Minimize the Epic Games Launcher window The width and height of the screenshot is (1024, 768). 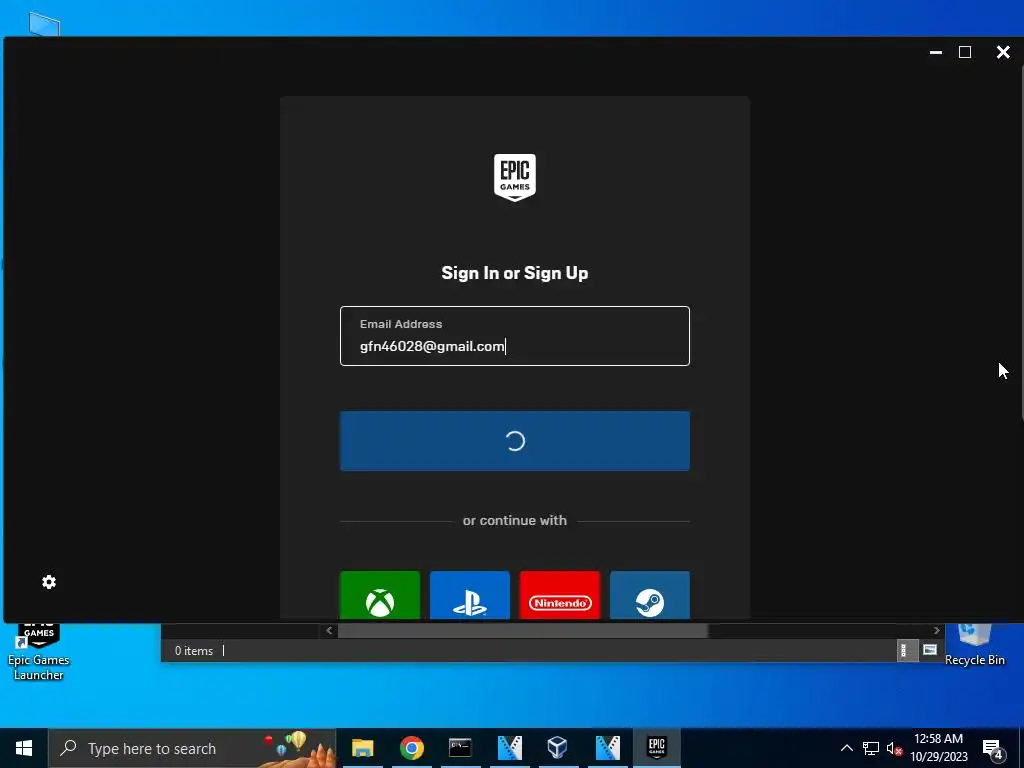click(x=936, y=52)
